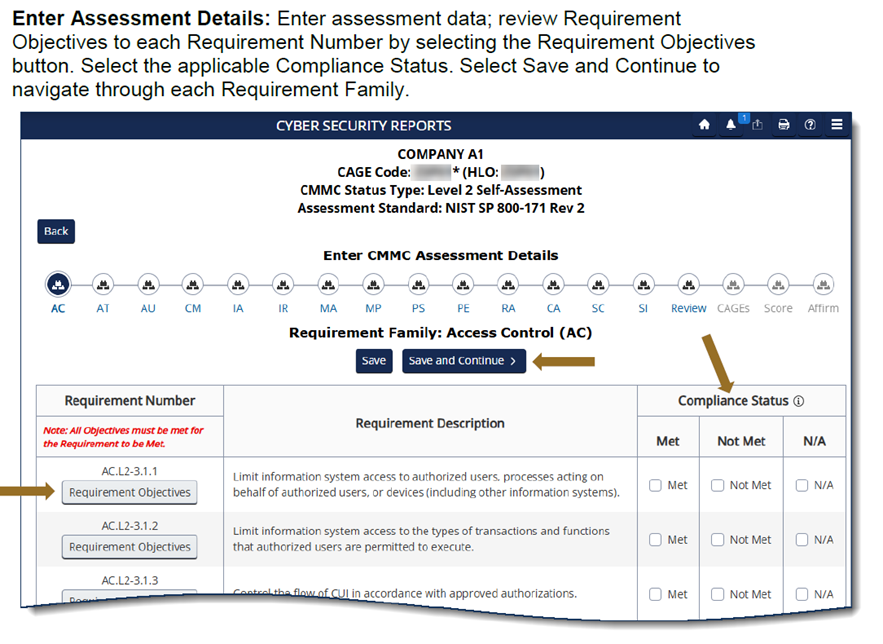Select the Review step circle icon
The width and height of the screenshot is (883, 644).
(688, 285)
